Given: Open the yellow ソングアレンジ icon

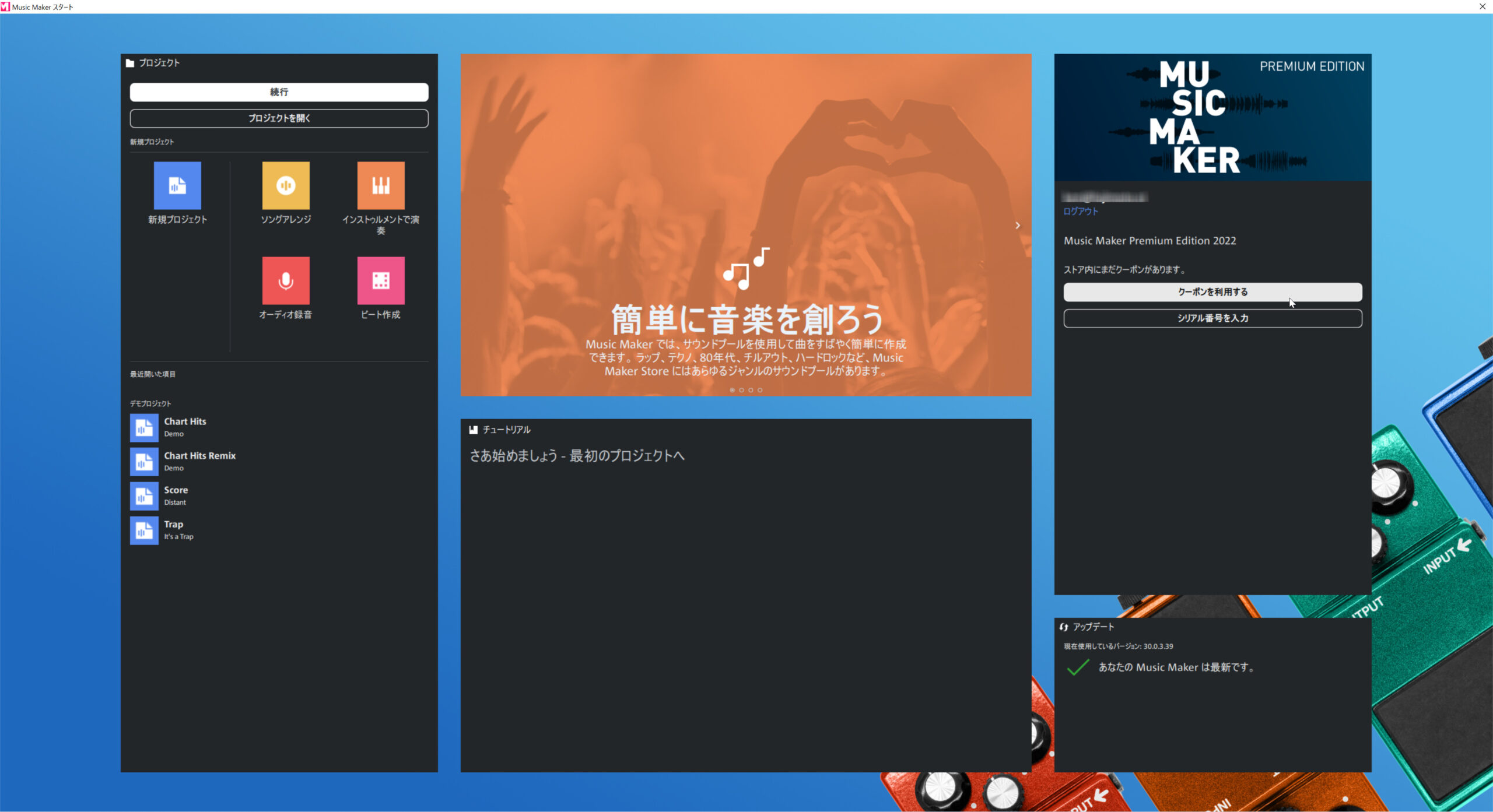Looking at the screenshot, I should click(286, 185).
